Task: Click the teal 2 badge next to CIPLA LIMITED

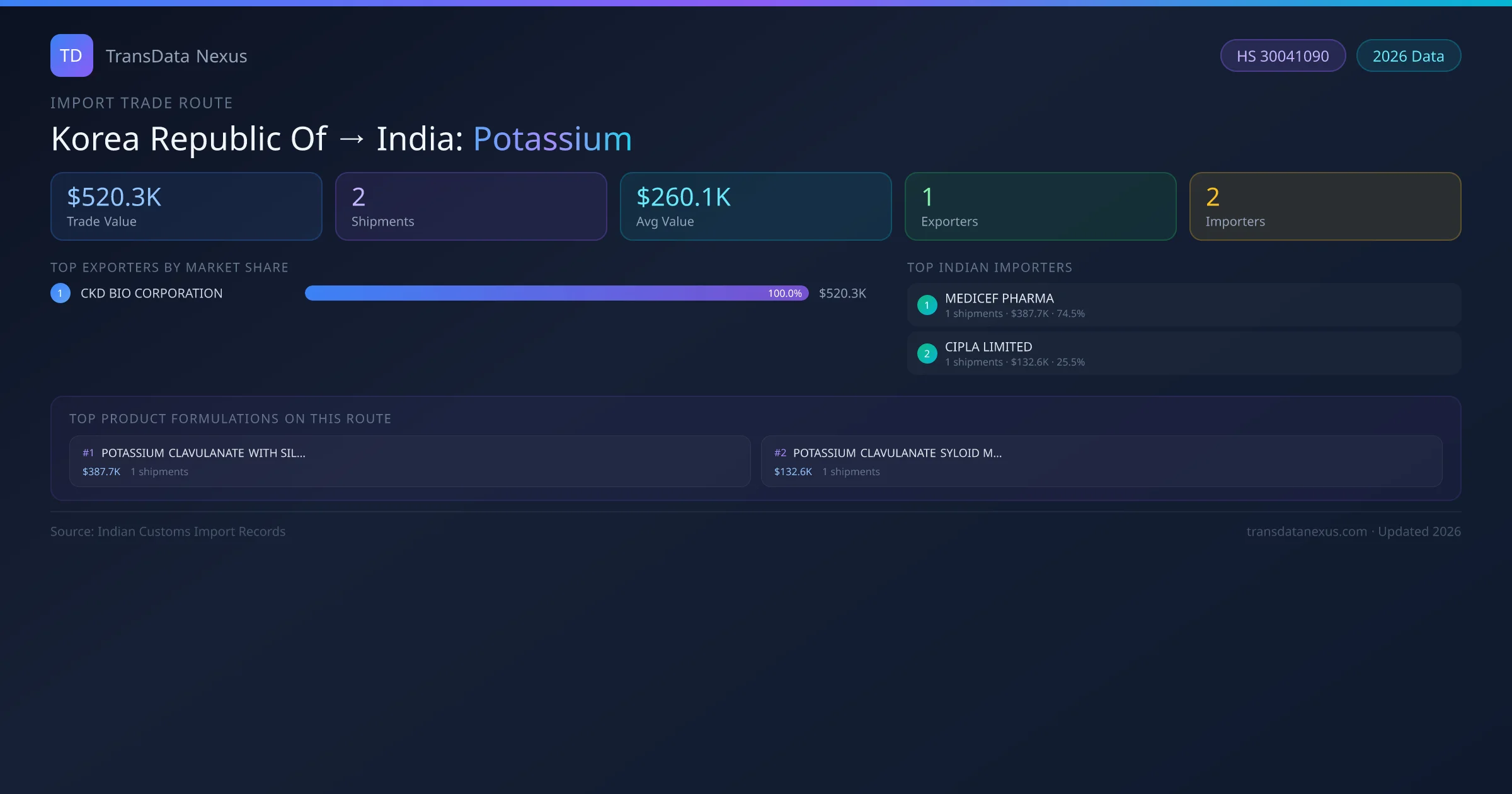Action: [927, 354]
